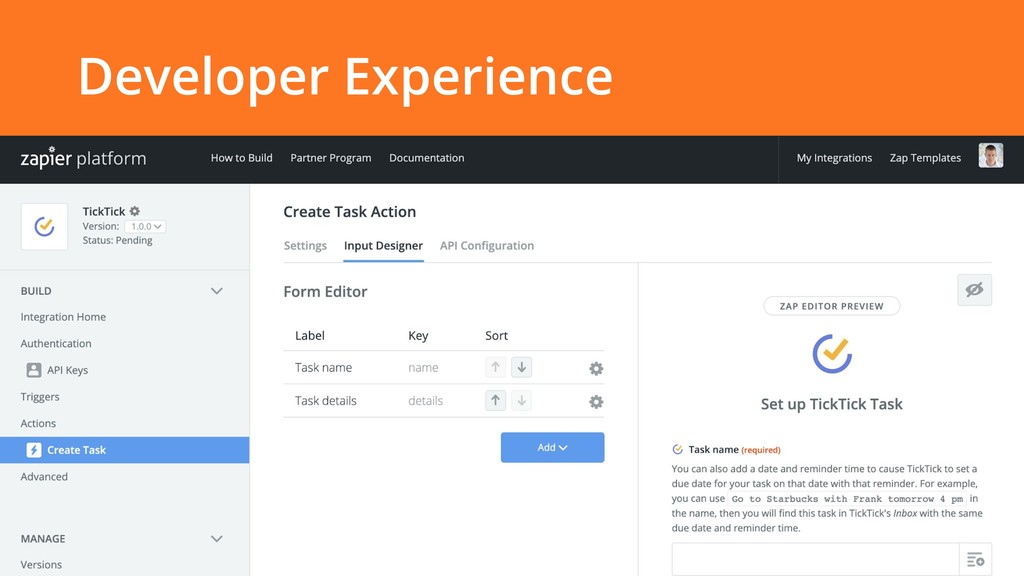Open Documentation in top nav

point(426,158)
